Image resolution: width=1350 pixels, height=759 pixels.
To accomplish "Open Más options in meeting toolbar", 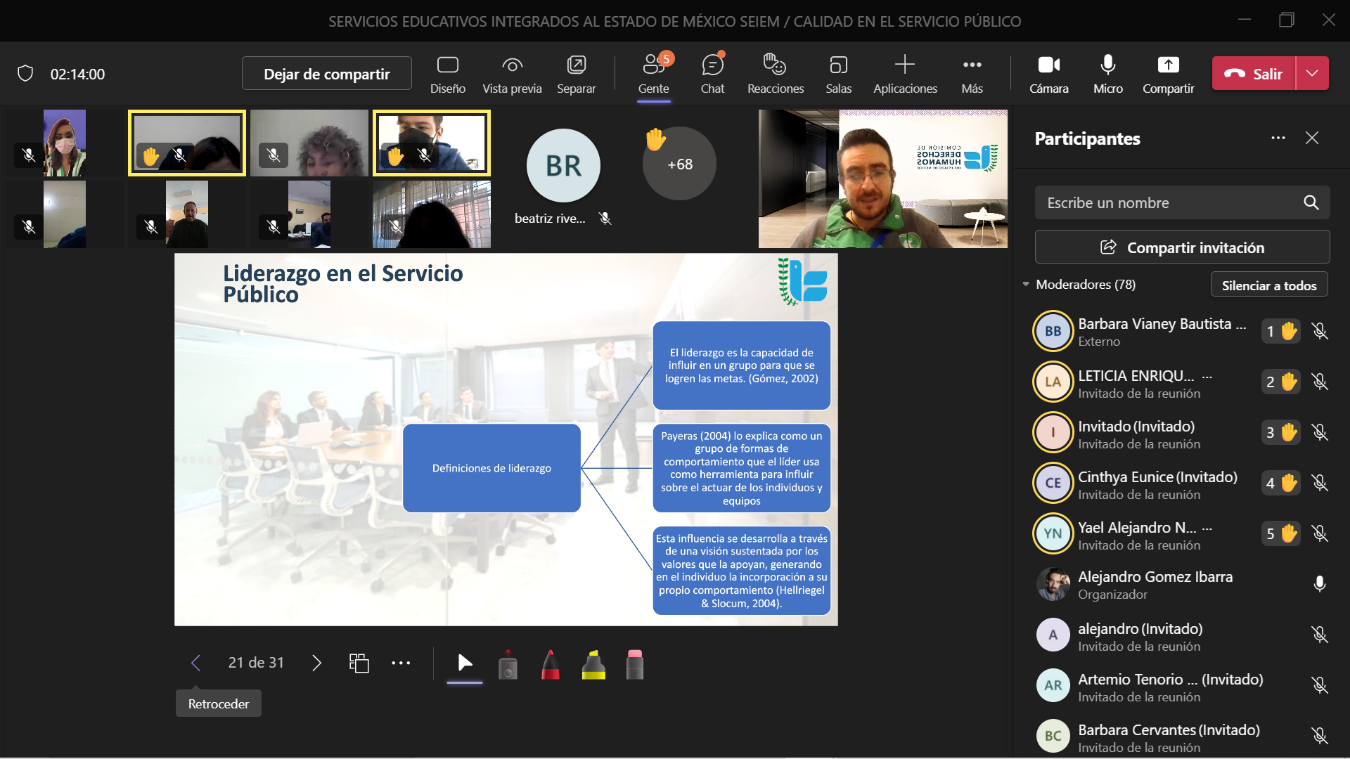I will tap(972, 73).
